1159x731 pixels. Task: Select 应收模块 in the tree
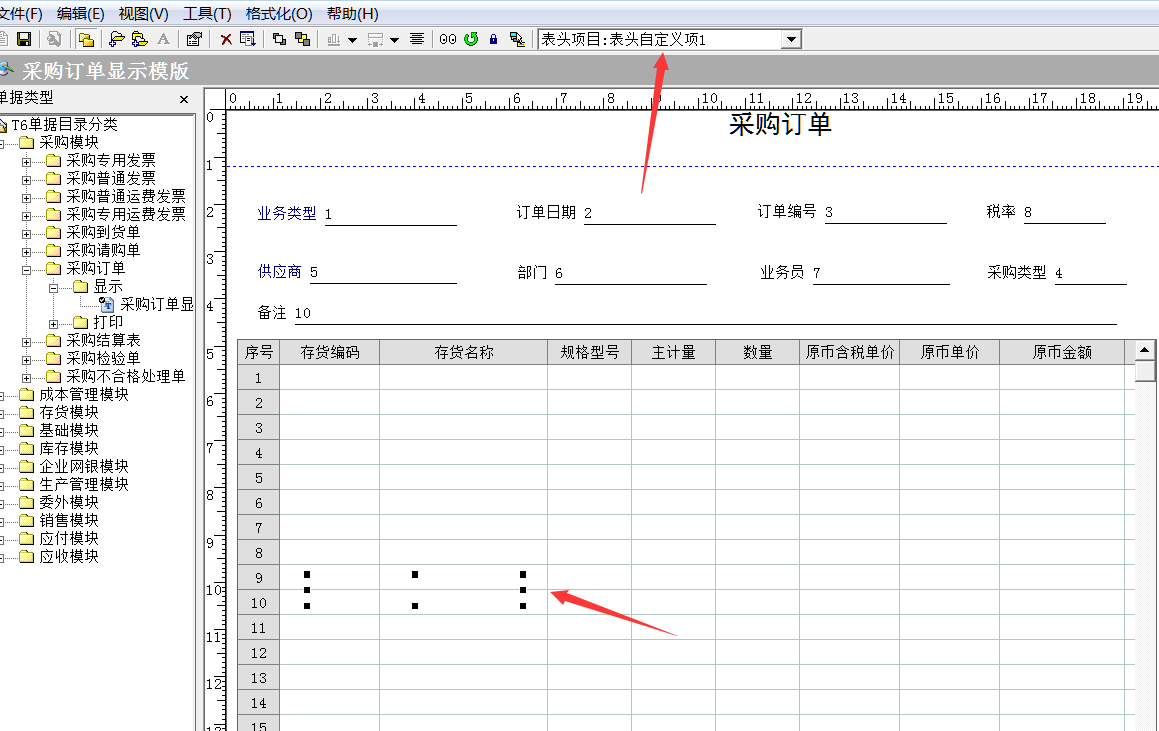coord(69,557)
